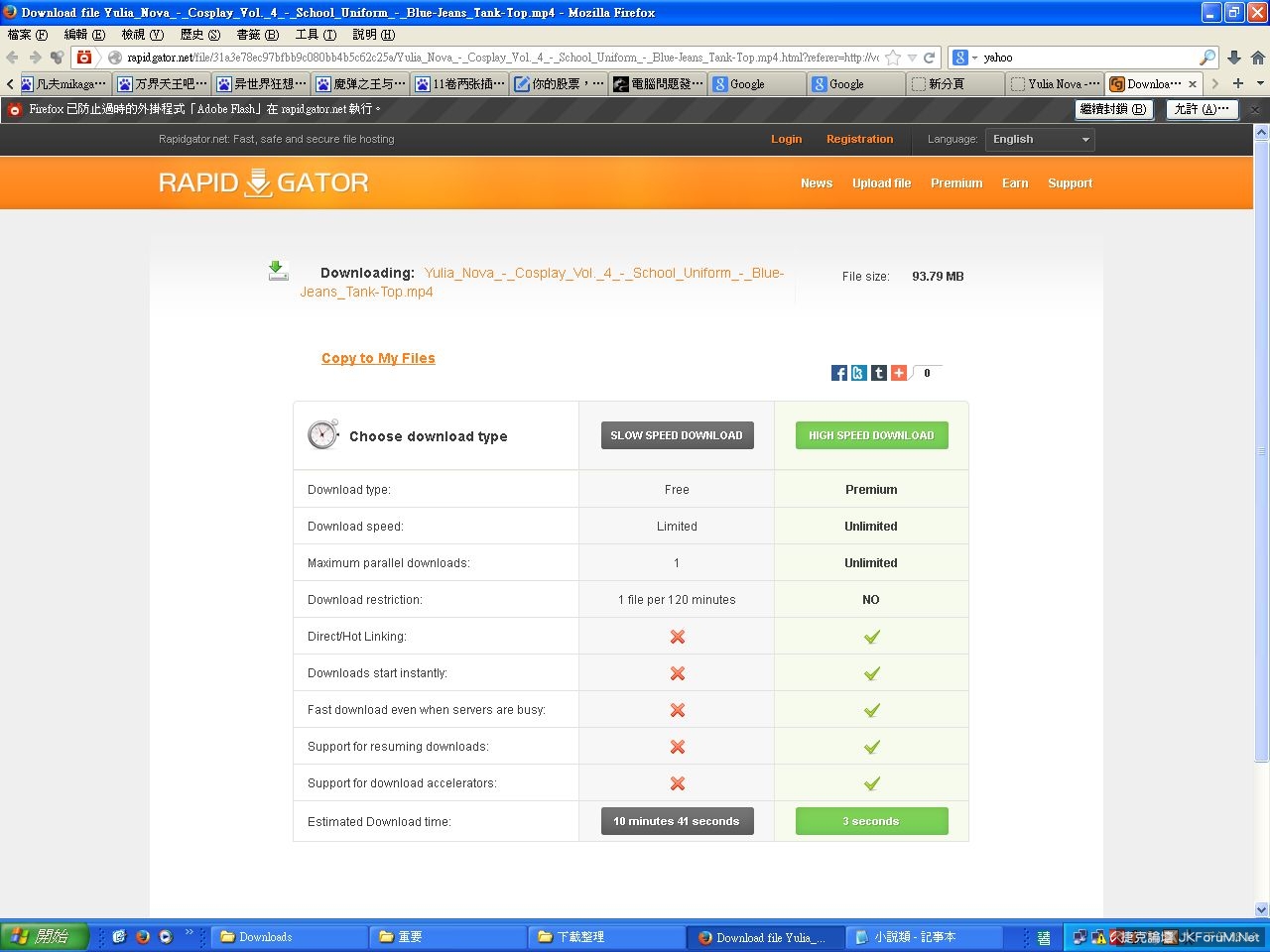Click the Copy to My Files link

[378, 358]
